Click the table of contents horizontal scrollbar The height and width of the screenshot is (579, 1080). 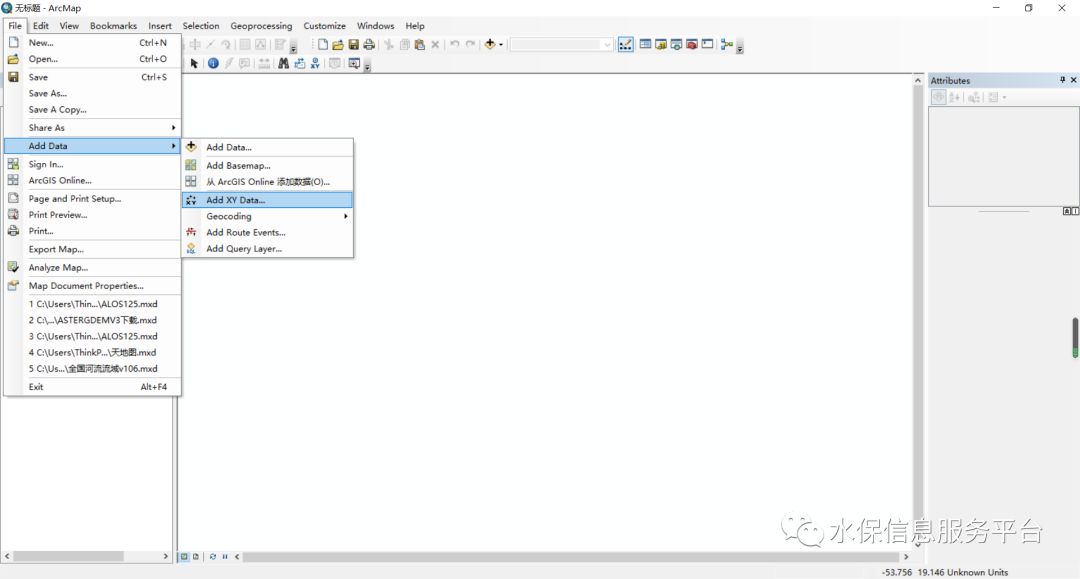pos(68,556)
